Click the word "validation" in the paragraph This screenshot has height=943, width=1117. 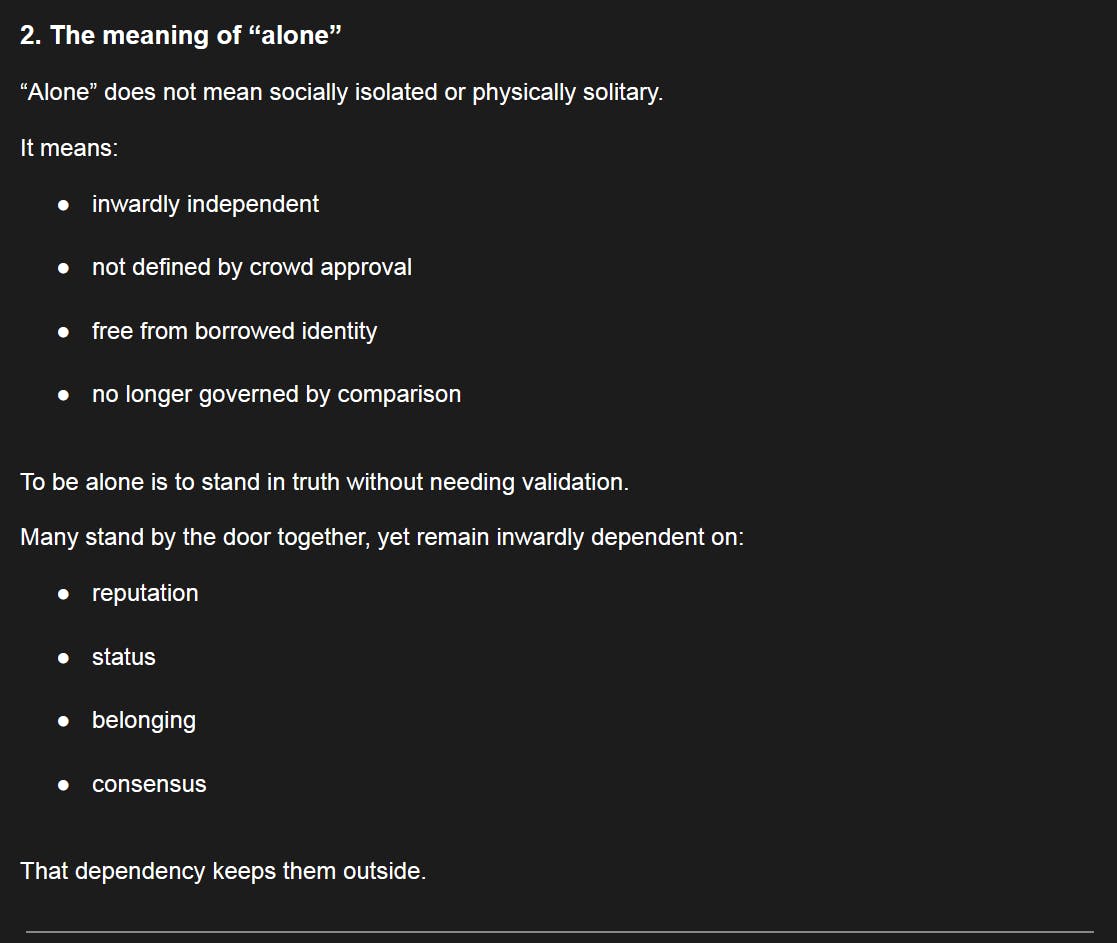tap(578, 482)
